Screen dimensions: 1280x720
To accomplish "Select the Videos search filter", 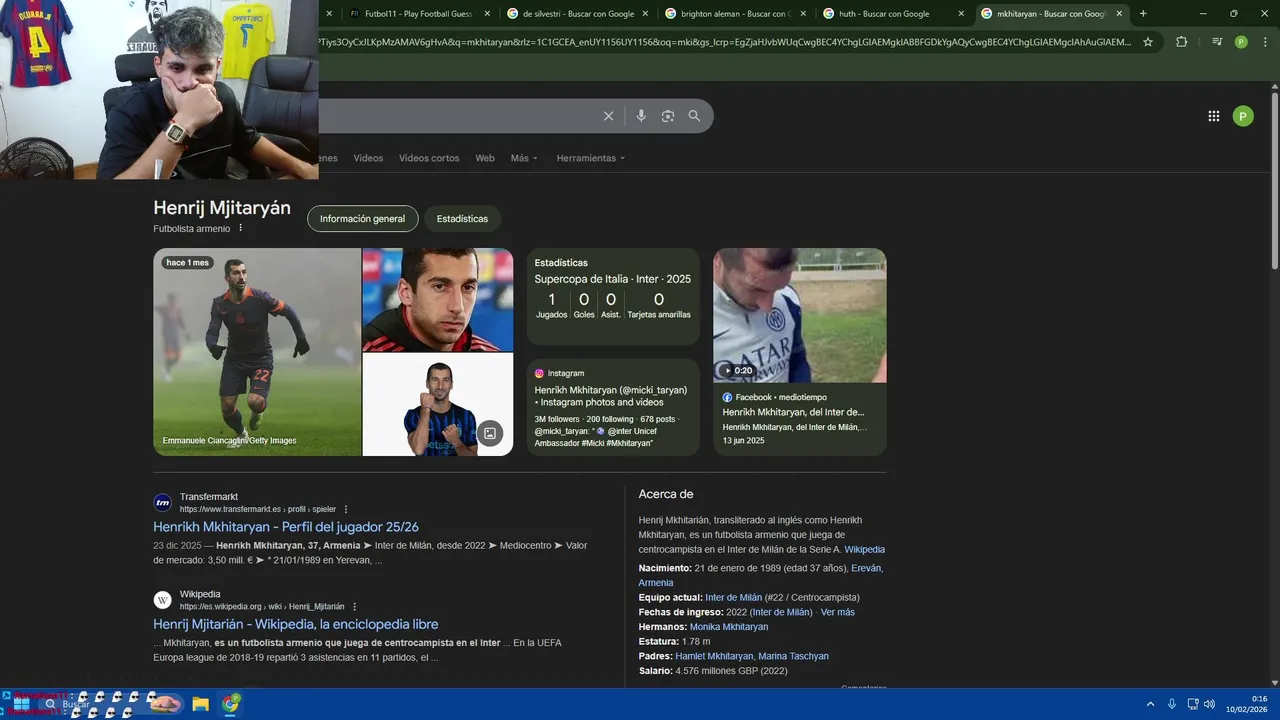I will [x=368, y=158].
